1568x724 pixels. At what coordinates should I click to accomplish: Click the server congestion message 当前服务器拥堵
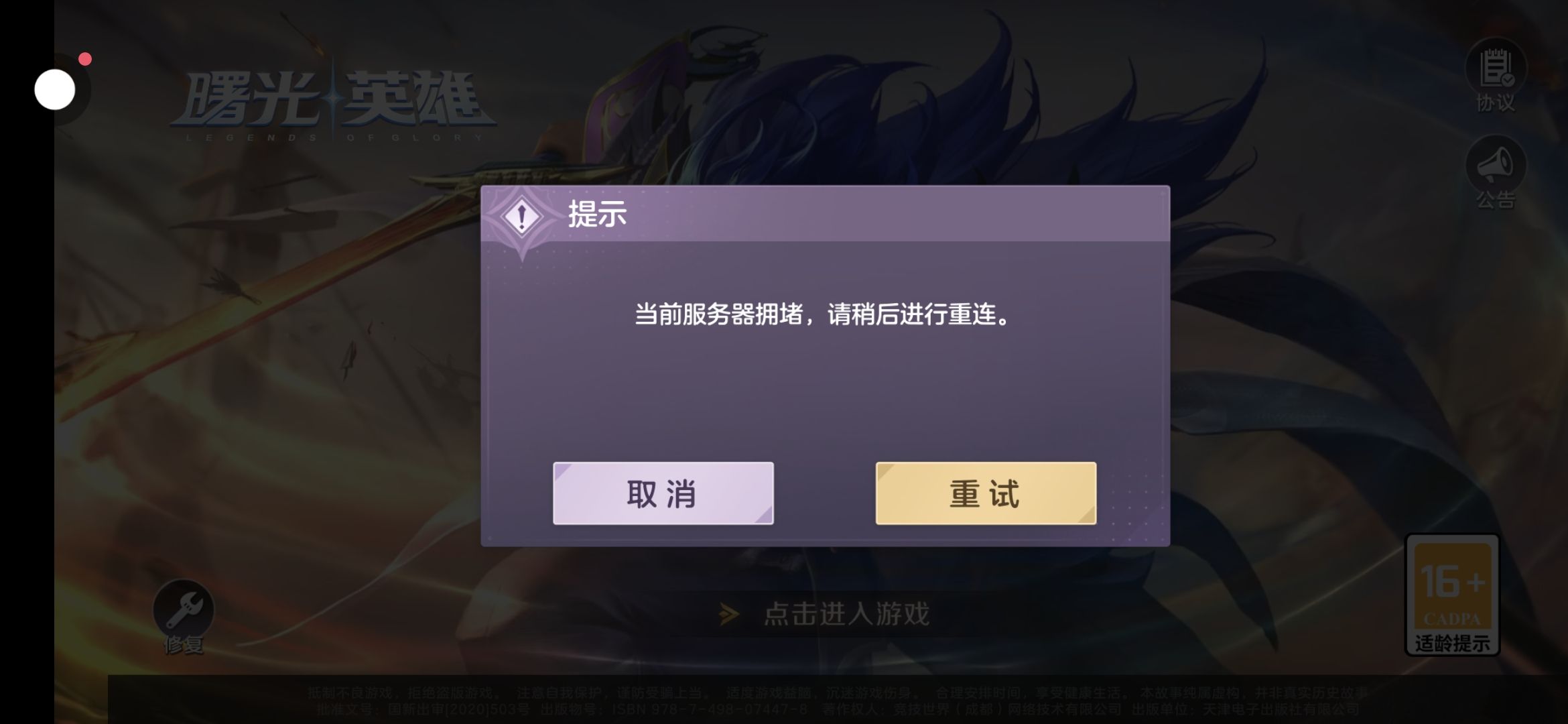click(718, 314)
